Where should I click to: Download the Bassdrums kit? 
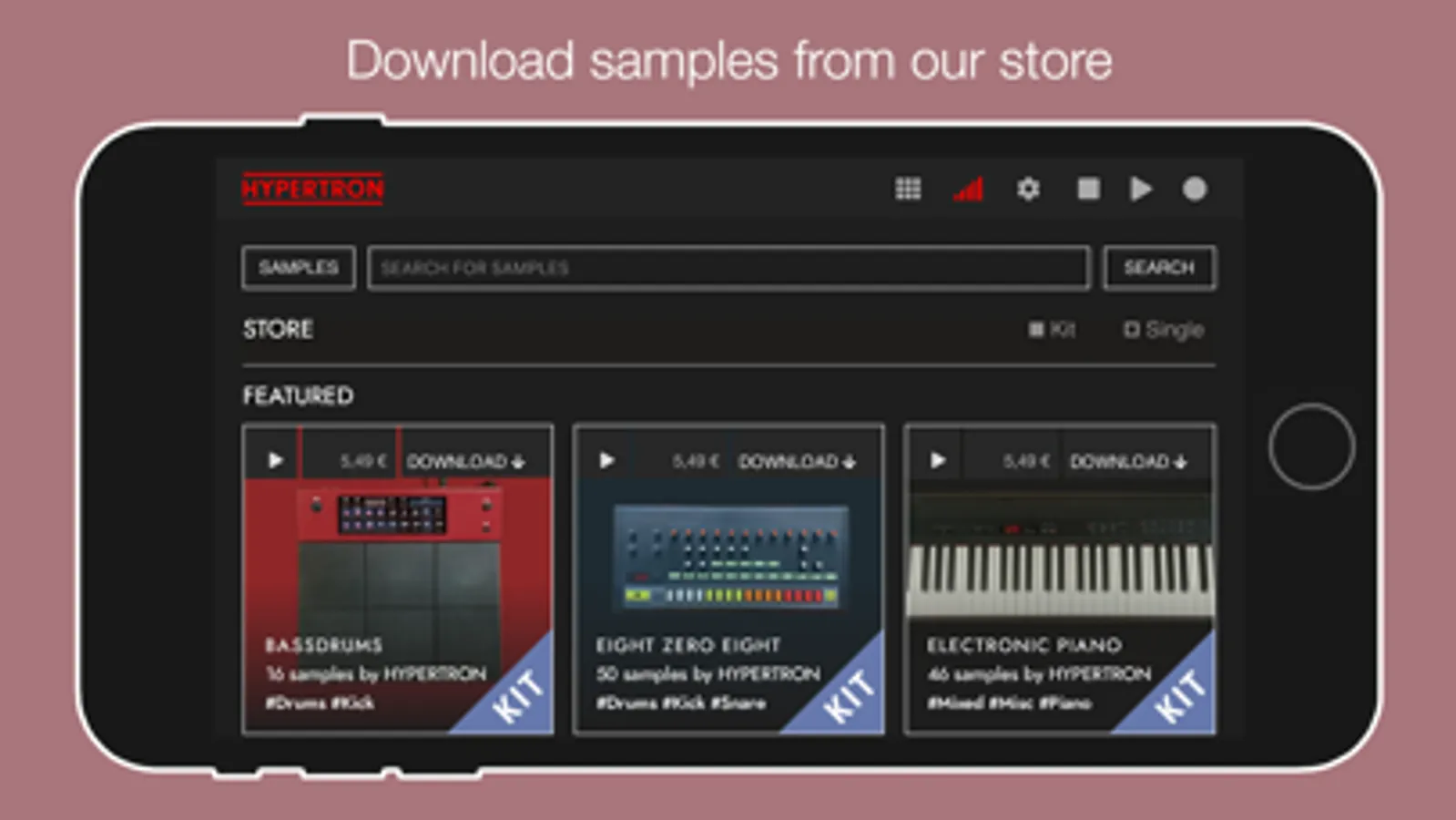466,462
